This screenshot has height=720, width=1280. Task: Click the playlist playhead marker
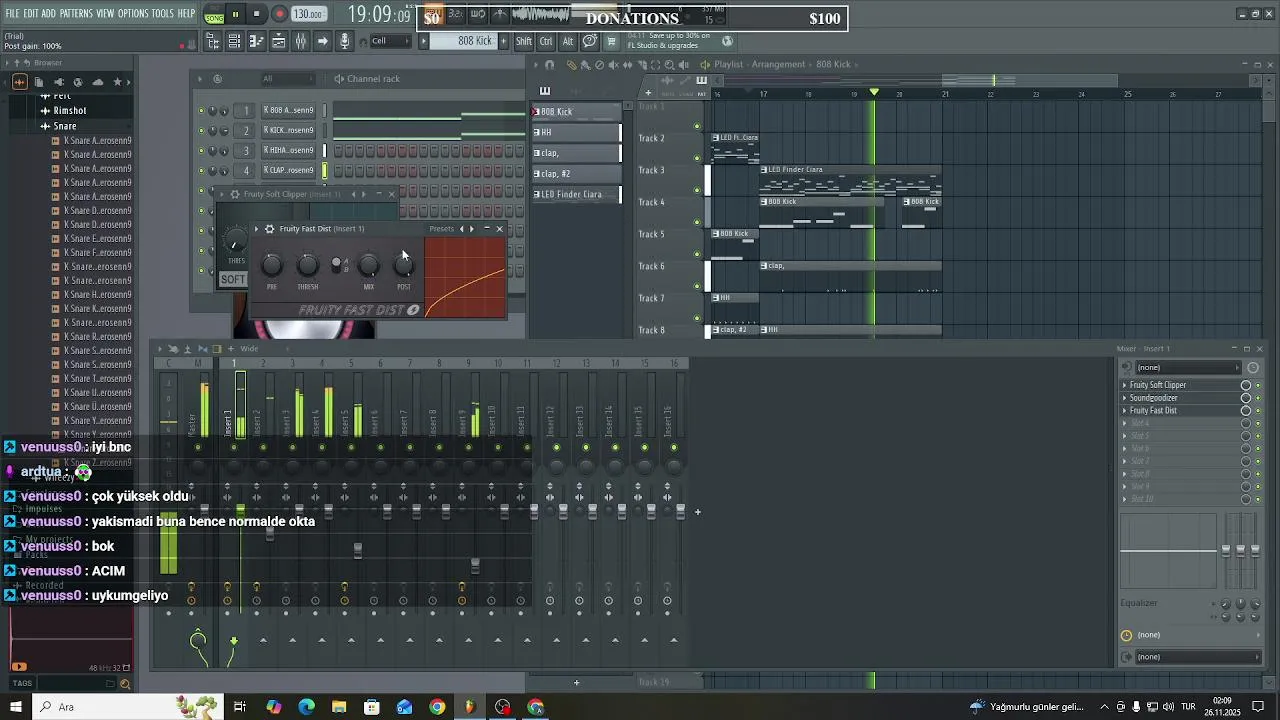(874, 92)
